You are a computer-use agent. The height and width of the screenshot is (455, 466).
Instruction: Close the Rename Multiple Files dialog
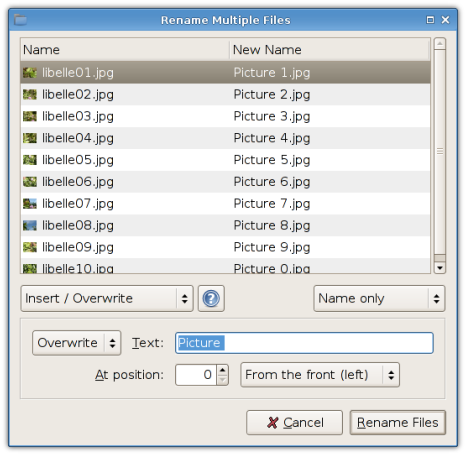[445, 20]
